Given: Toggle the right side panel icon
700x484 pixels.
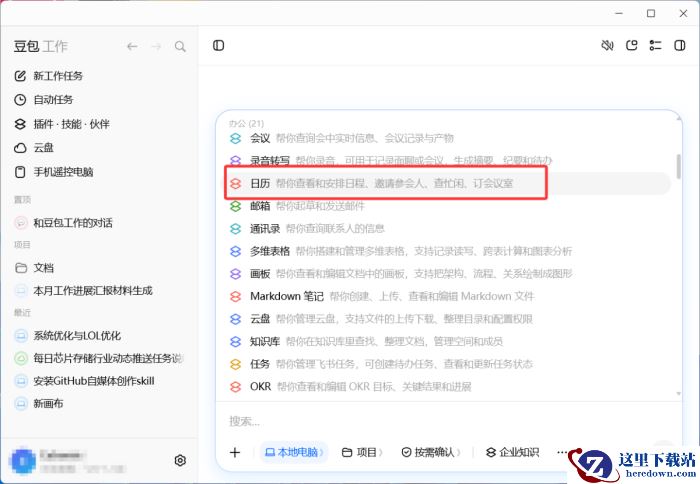Looking at the screenshot, I should point(679,46).
